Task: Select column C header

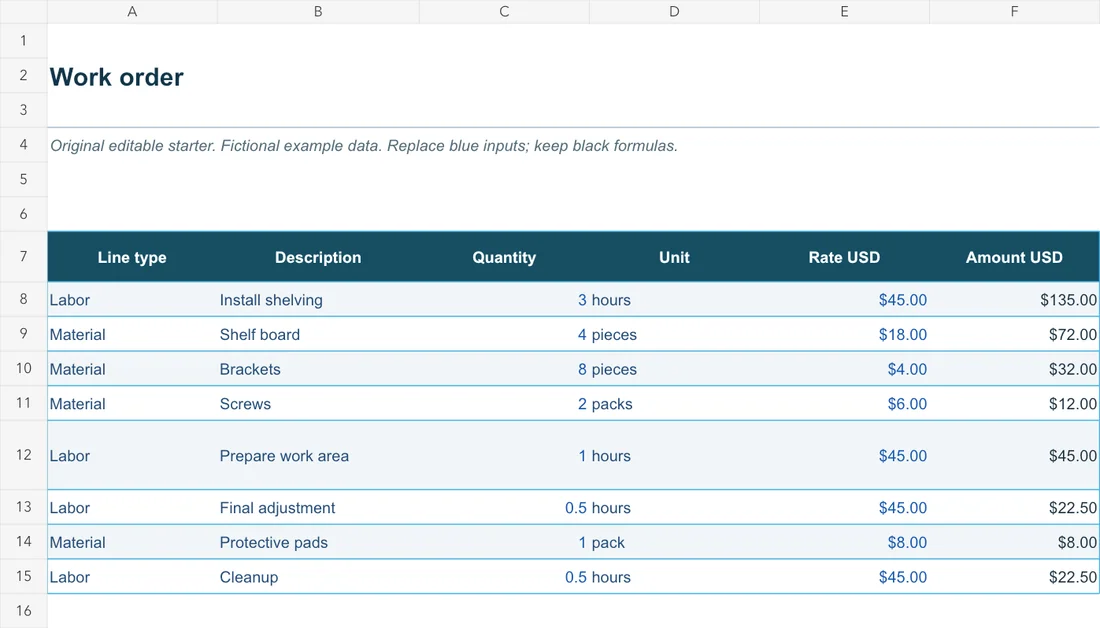Action: coord(504,11)
